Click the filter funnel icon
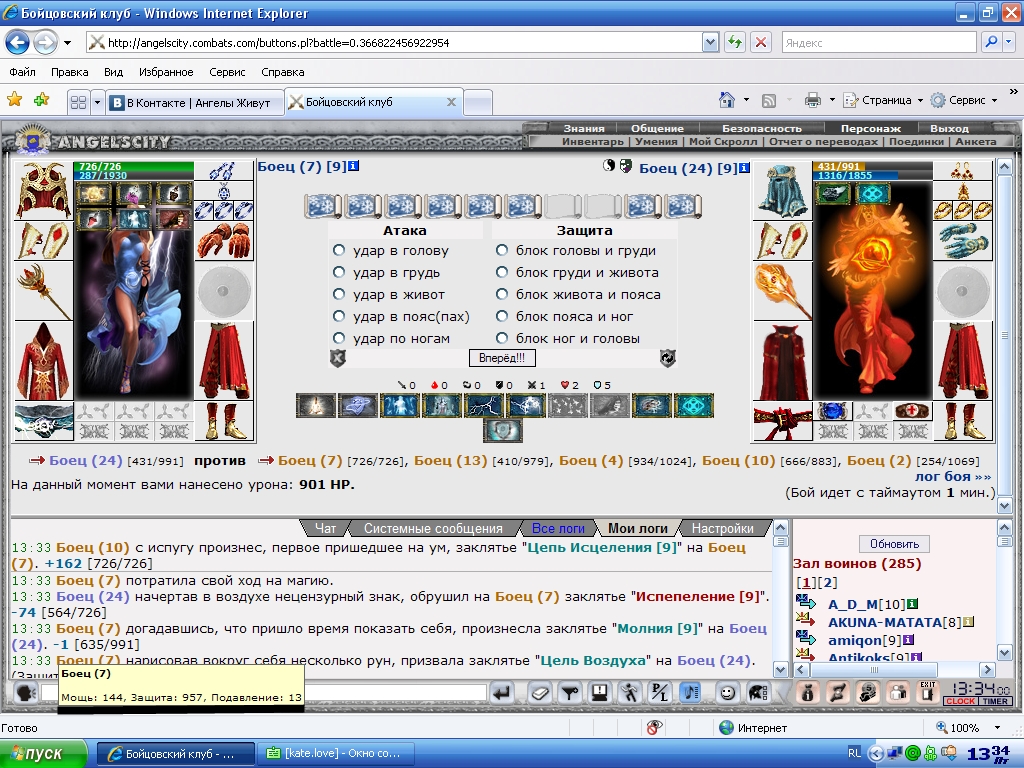Screen dimensions: 1024x768 570,692
